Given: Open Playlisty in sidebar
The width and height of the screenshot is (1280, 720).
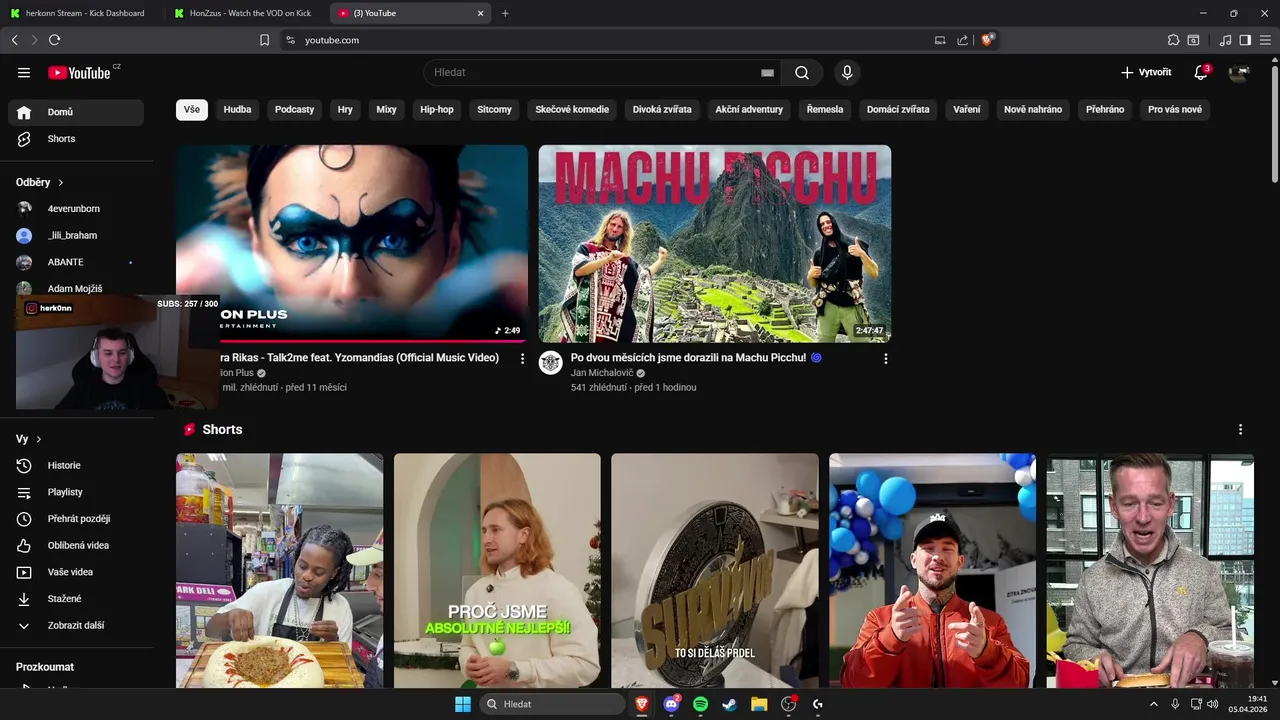Looking at the screenshot, I should (x=76, y=492).
